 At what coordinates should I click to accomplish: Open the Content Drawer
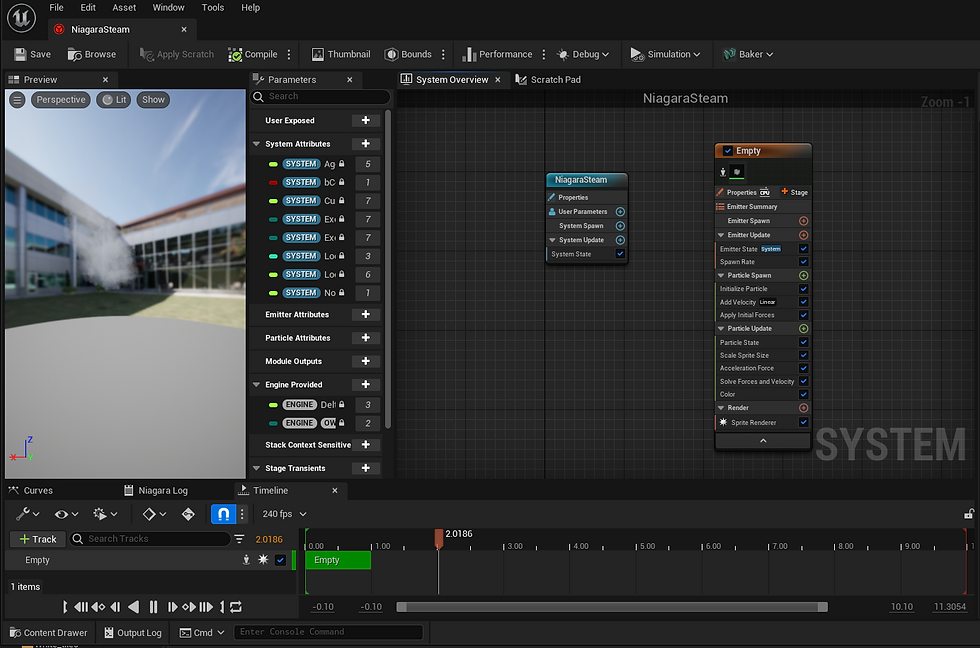click(x=48, y=632)
